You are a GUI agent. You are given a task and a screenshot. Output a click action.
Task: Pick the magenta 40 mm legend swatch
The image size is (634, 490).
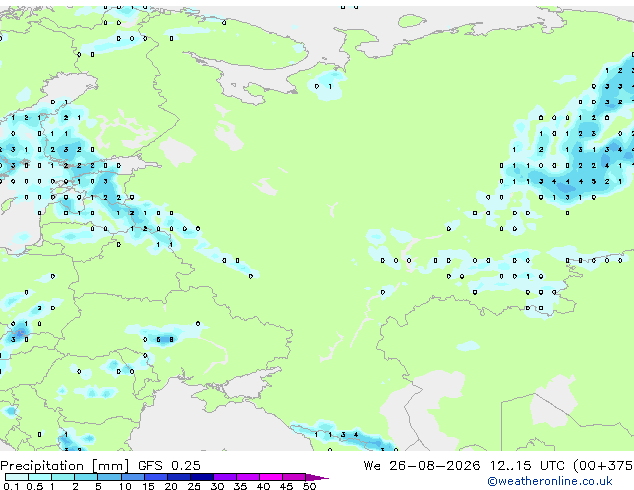[271, 477]
